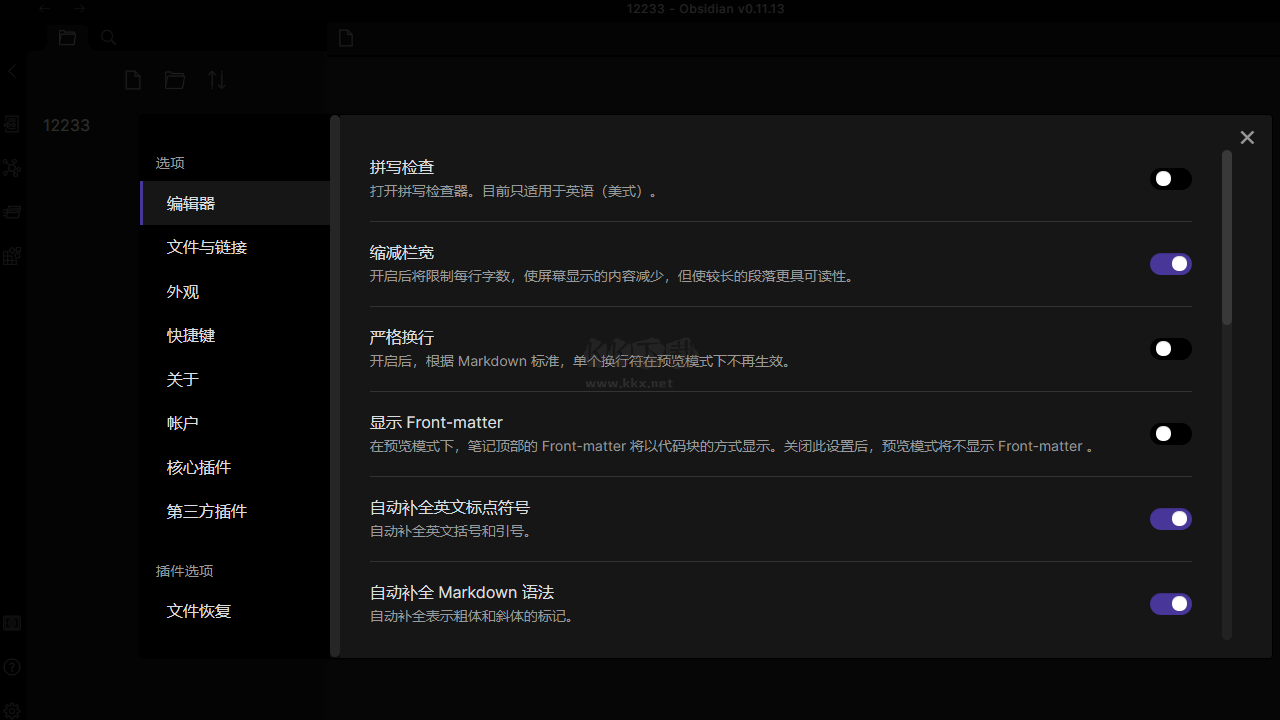Enable the 显示 Front-matter toggle
Viewport: 1280px width, 720px height.
click(1170, 434)
